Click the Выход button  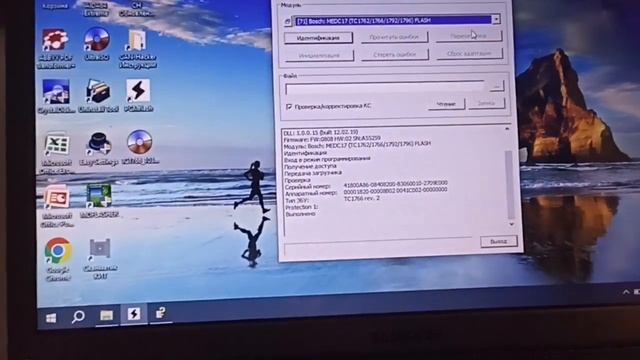click(x=499, y=242)
